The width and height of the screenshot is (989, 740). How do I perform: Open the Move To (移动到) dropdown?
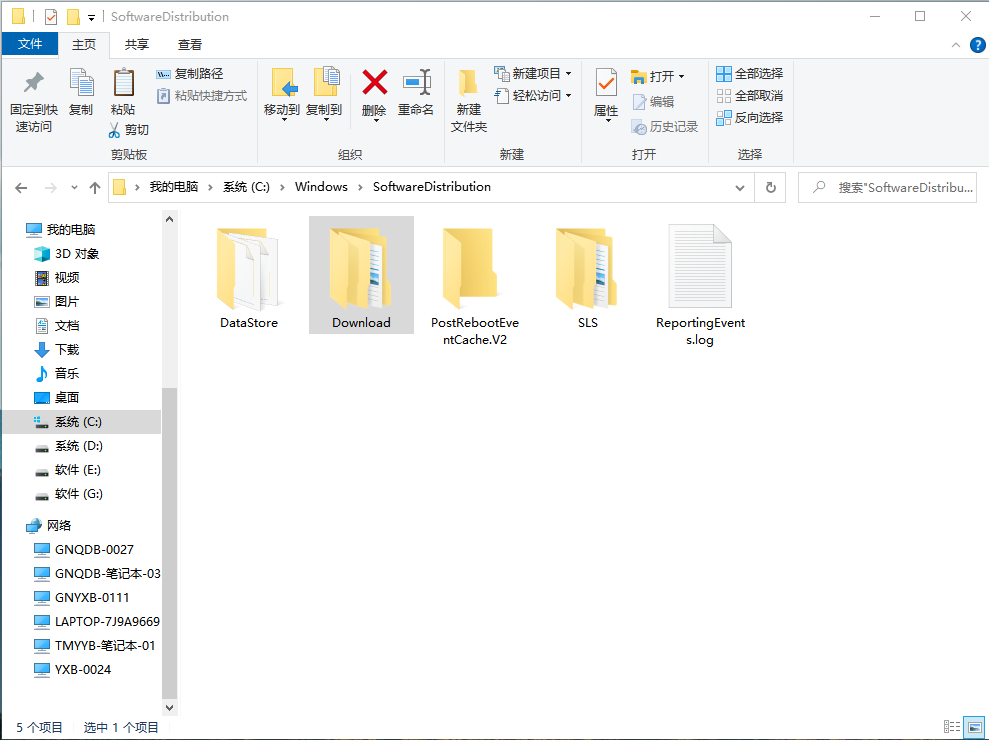(281, 93)
